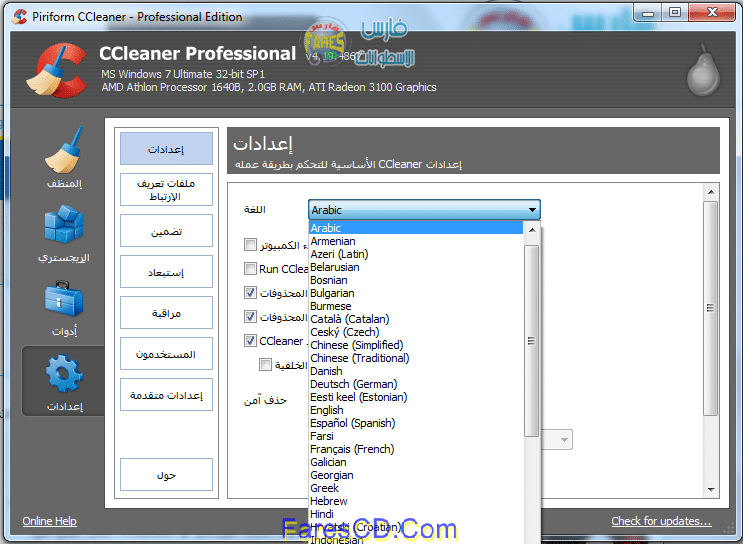Select Français (French) language
This screenshot has height=544, width=743.
[416, 449]
